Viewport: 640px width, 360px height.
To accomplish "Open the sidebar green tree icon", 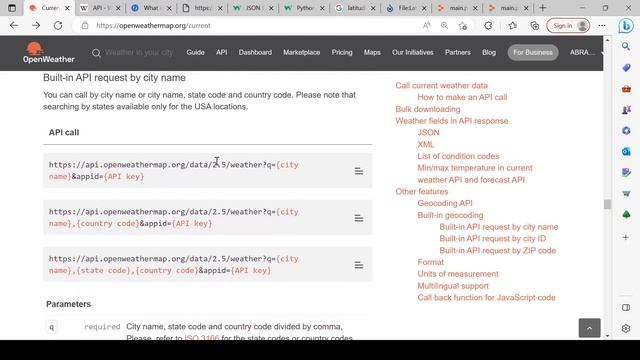I will coord(626,215).
